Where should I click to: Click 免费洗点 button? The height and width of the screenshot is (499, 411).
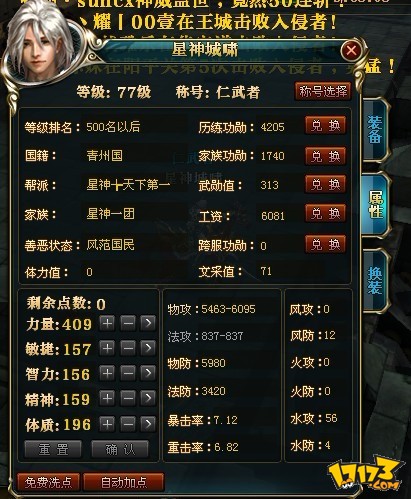pos(48,482)
